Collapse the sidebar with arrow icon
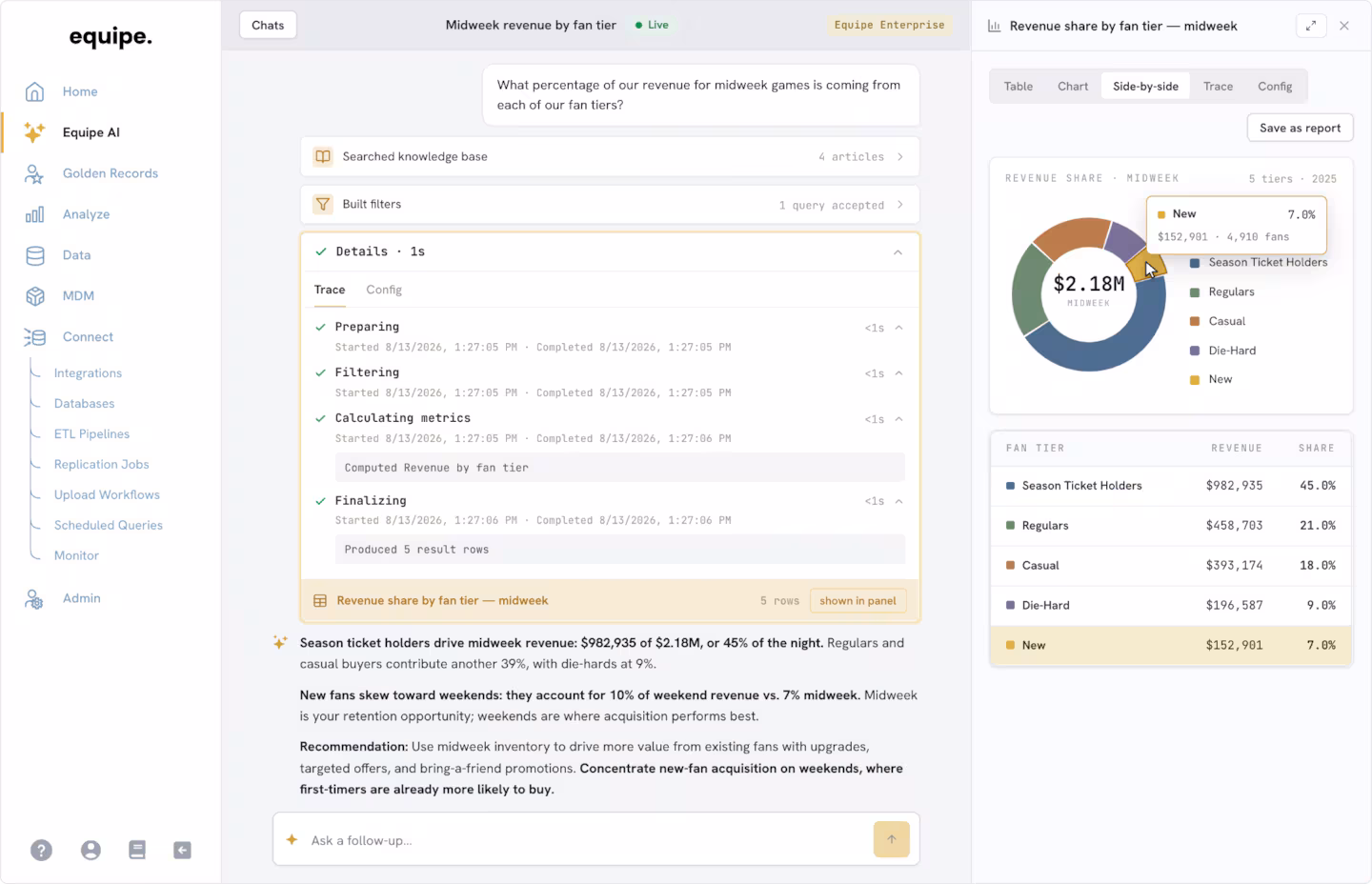1372x884 pixels. click(182, 850)
